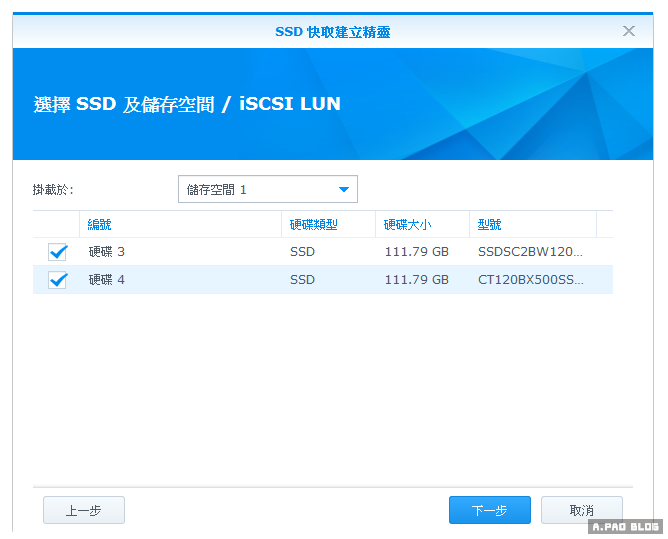Click the 111.79 GB size of 硬碟 3
Screen dimensions: 668x539
point(416,252)
